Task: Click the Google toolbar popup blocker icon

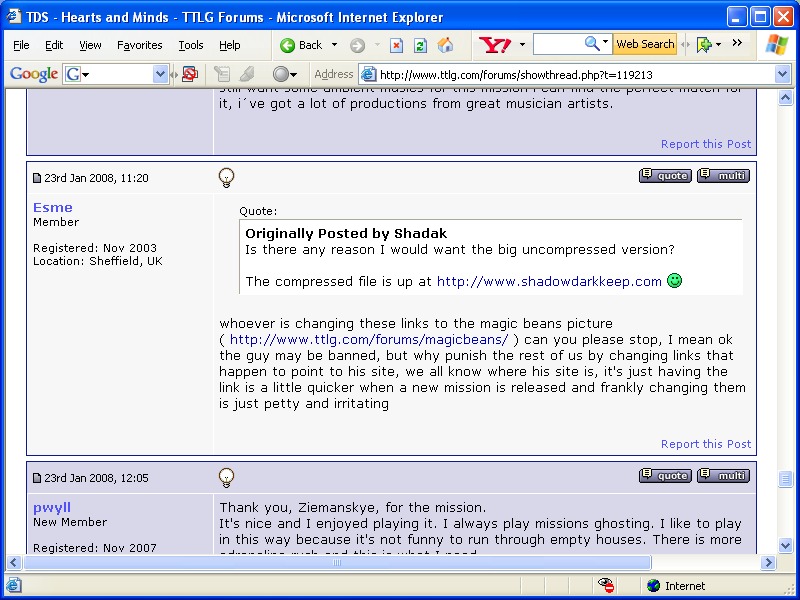Action: click(190, 74)
